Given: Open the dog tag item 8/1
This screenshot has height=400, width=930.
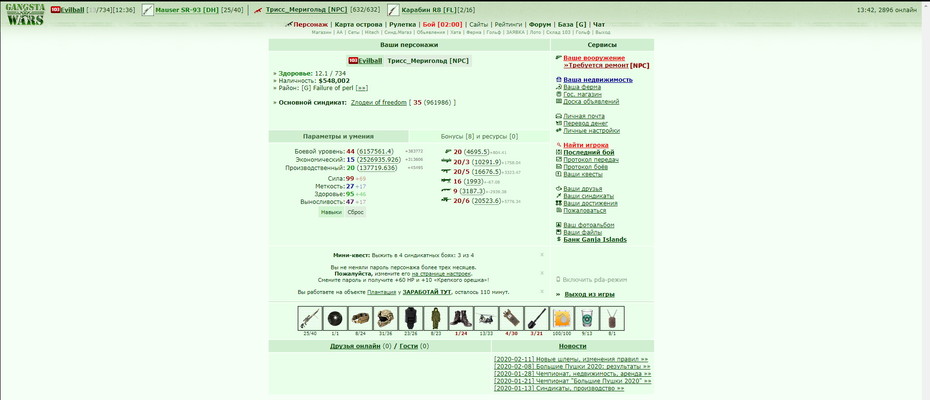Looking at the screenshot, I should (x=612, y=319).
